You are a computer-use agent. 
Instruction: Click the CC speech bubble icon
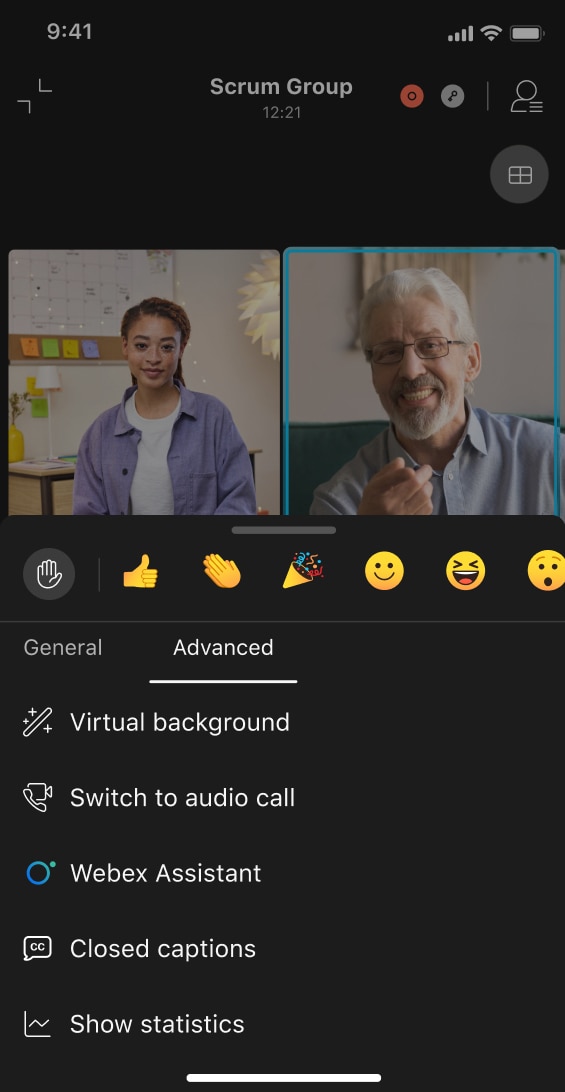pyautogui.click(x=38, y=949)
